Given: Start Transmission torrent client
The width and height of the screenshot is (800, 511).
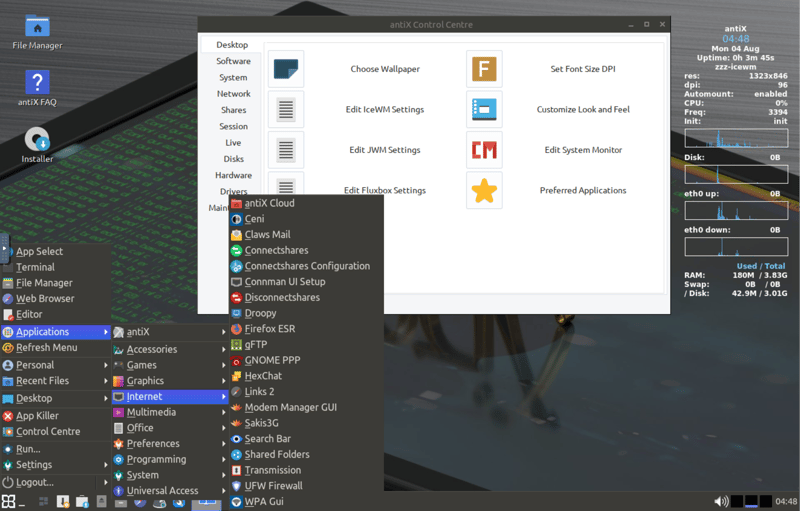Looking at the screenshot, I should (272, 470).
